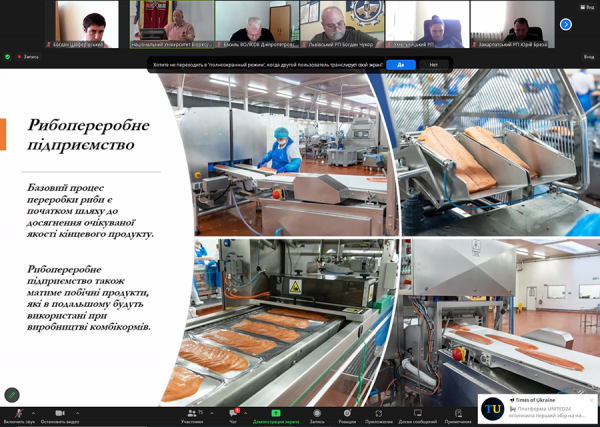Screen dimensions: 600x427
Task: Close the Times of Ukraine notification
Action: (x=592, y=400)
